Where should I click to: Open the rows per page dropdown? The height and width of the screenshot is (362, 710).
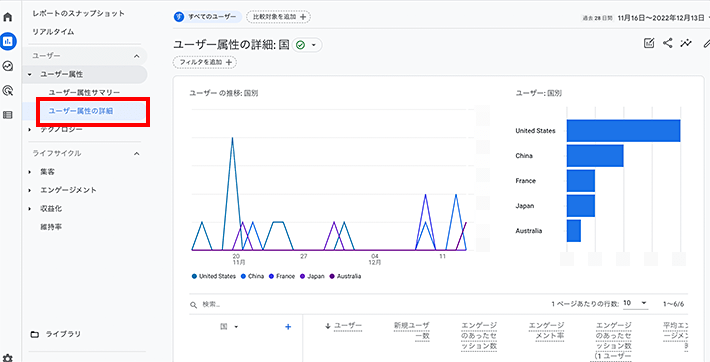[x=635, y=303]
